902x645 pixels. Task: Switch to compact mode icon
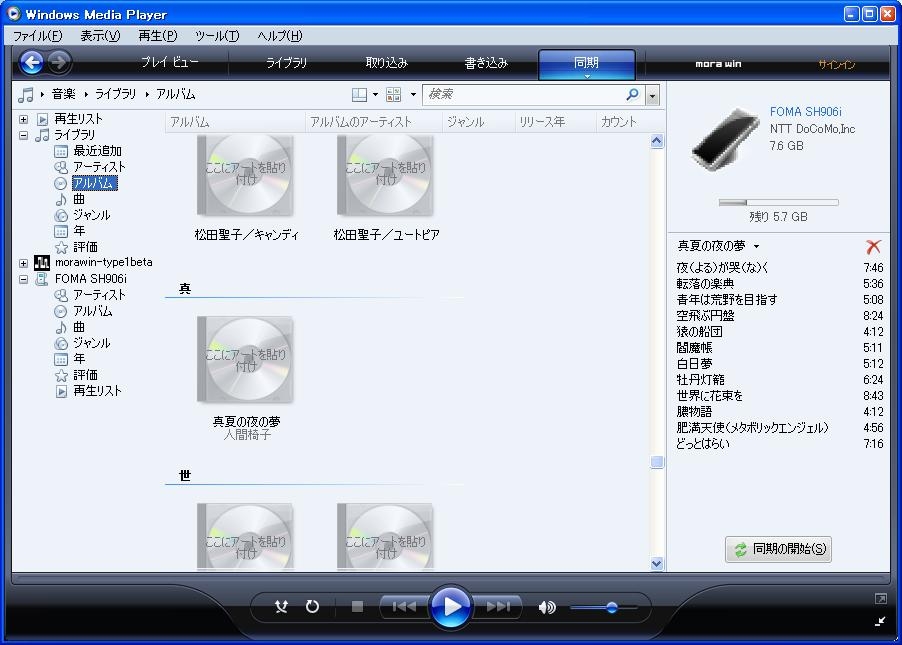click(880, 621)
